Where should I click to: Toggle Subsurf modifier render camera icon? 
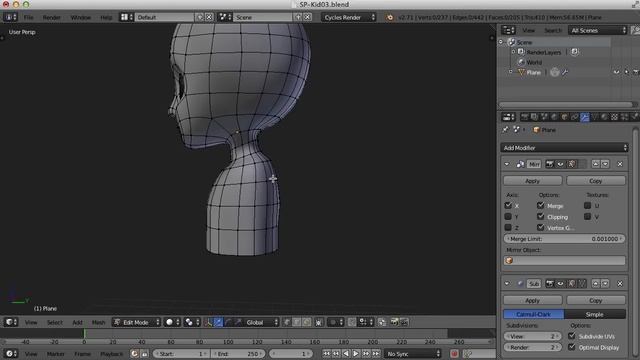tap(550, 283)
